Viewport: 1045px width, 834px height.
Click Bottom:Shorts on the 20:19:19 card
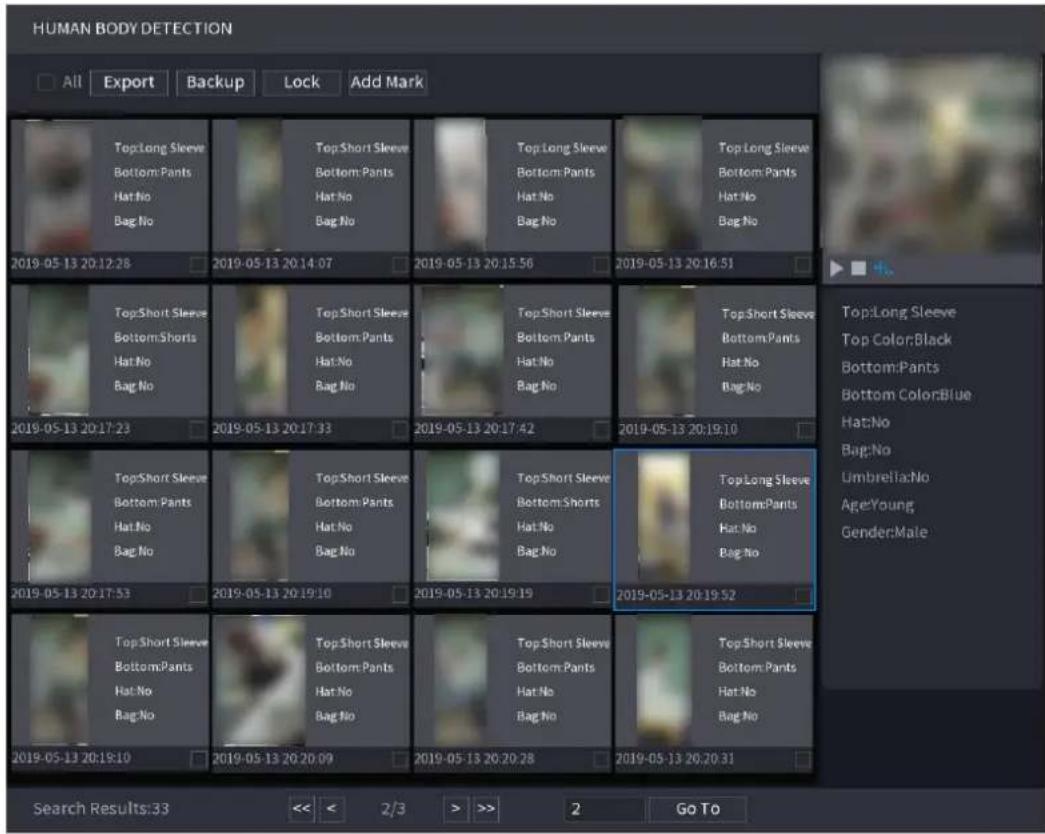point(558,502)
